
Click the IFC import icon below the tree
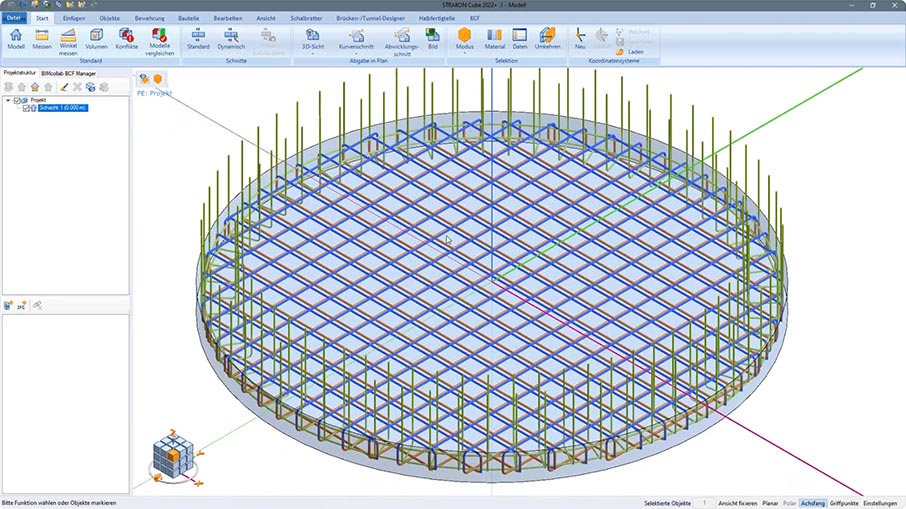pyautogui.click(x=22, y=305)
